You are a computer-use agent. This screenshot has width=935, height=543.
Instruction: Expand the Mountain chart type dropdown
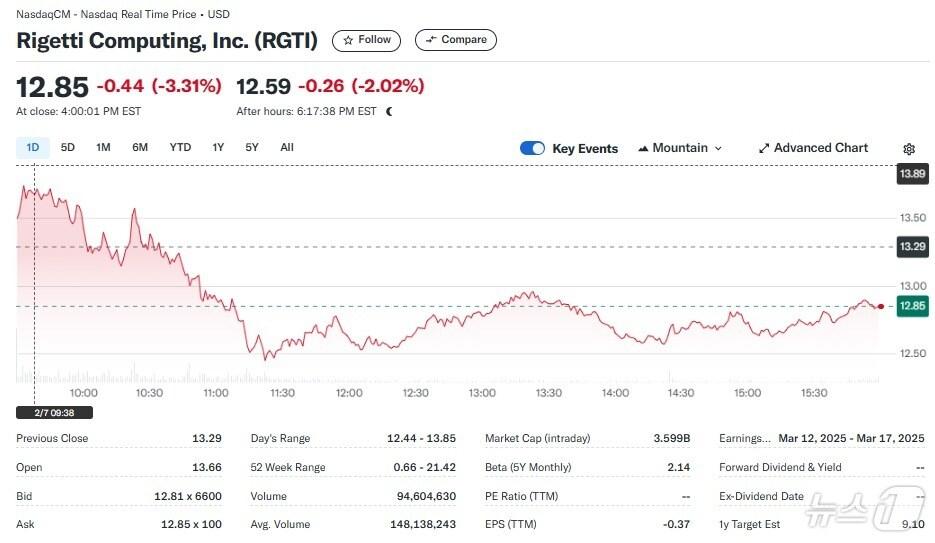coord(717,148)
